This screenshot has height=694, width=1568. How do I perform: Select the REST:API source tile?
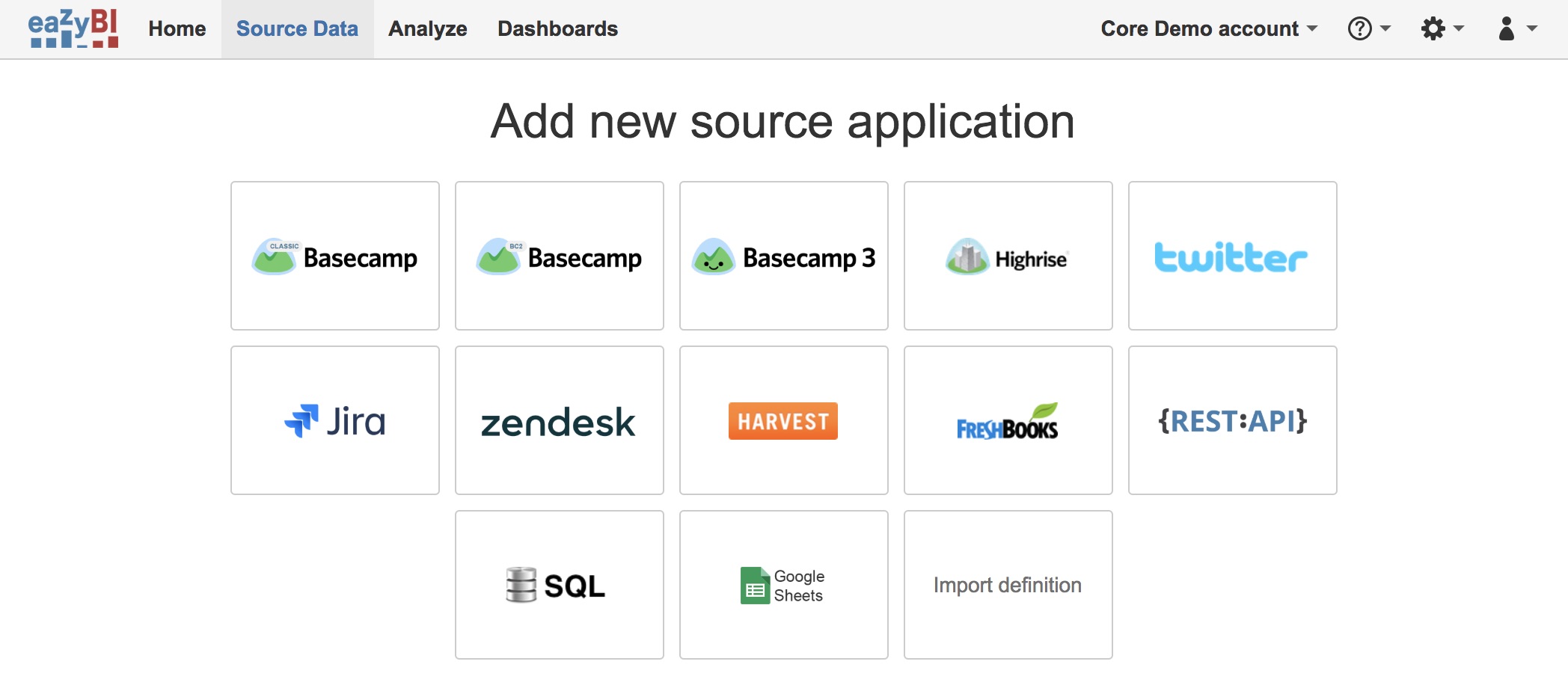[x=1233, y=420]
